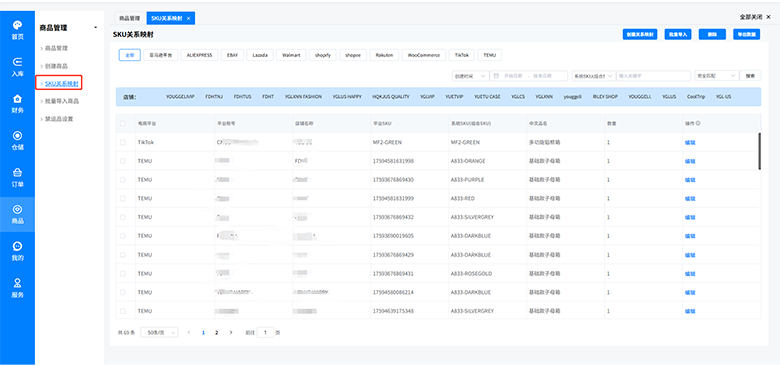This screenshot has height=366, width=780.
Task: Select store CoolTrip
Action: (696, 96)
